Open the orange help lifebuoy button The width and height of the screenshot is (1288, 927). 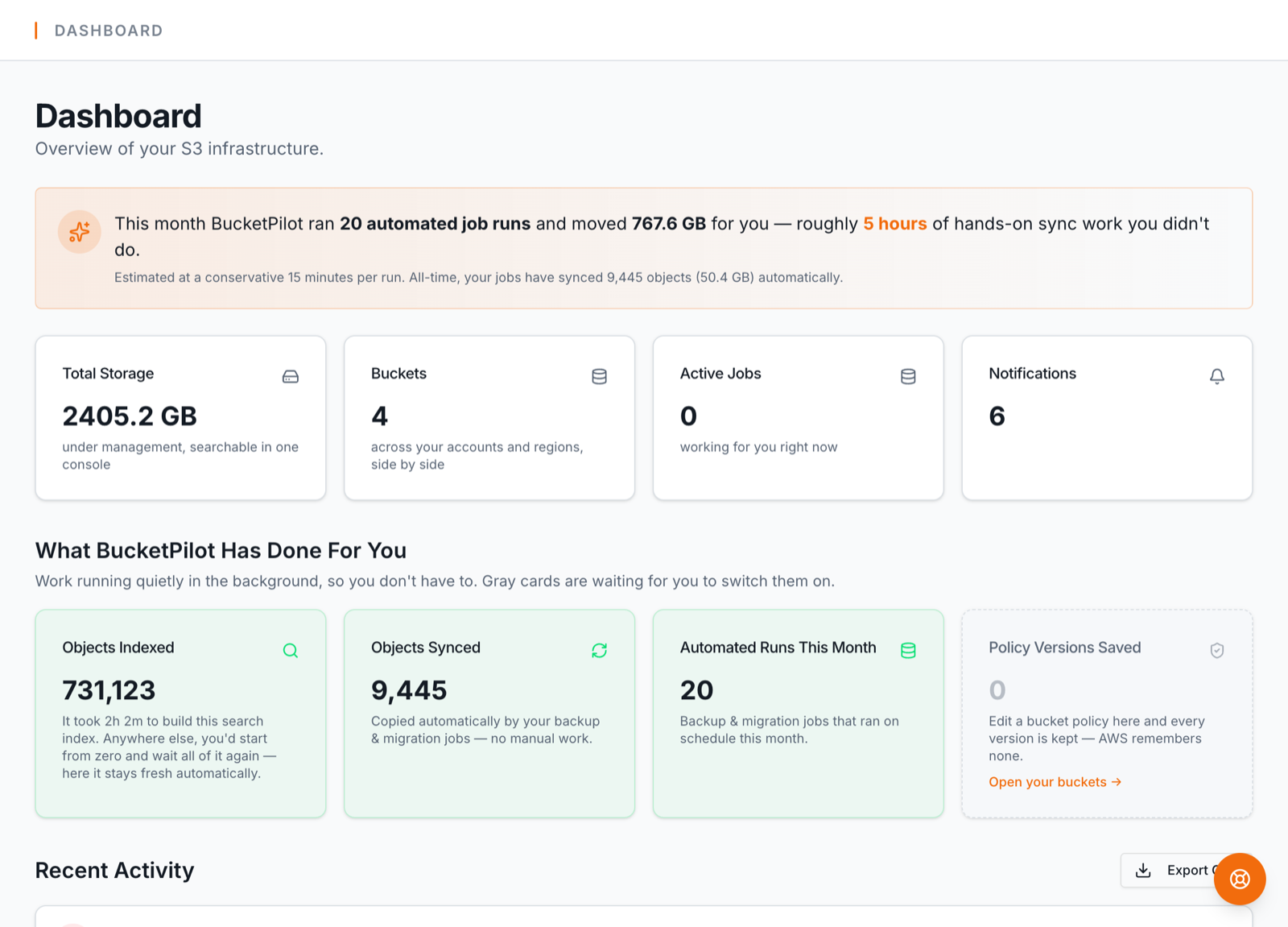tap(1240, 879)
